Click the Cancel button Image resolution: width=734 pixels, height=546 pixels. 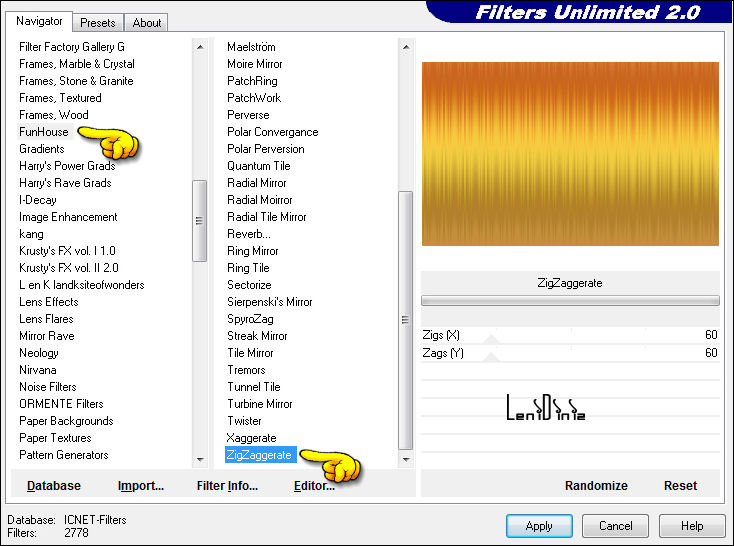pyautogui.click(x=615, y=526)
